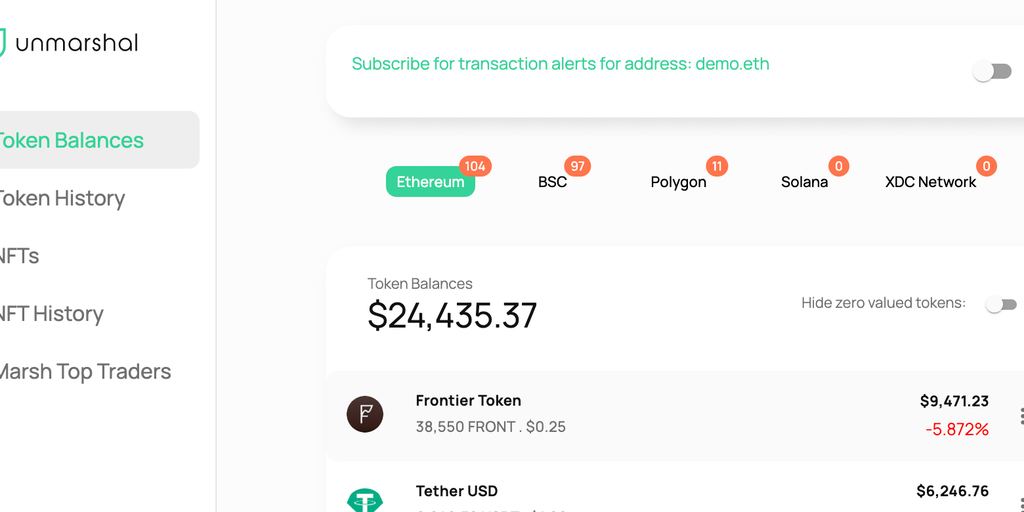Select the Ethereum network tab
Screen dimensions: 1024x512
coord(430,182)
